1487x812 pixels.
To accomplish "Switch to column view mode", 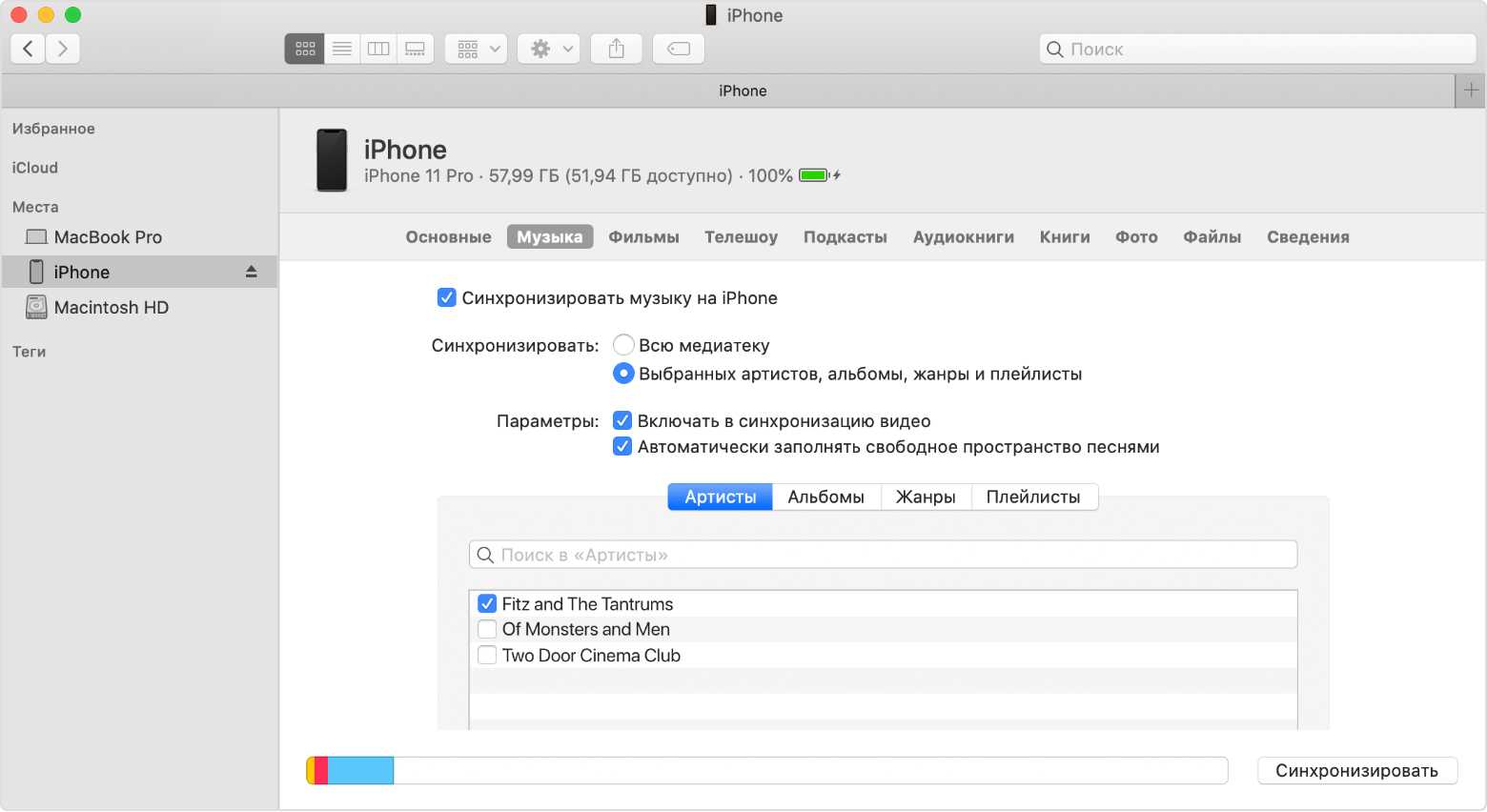I will click(378, 49).
